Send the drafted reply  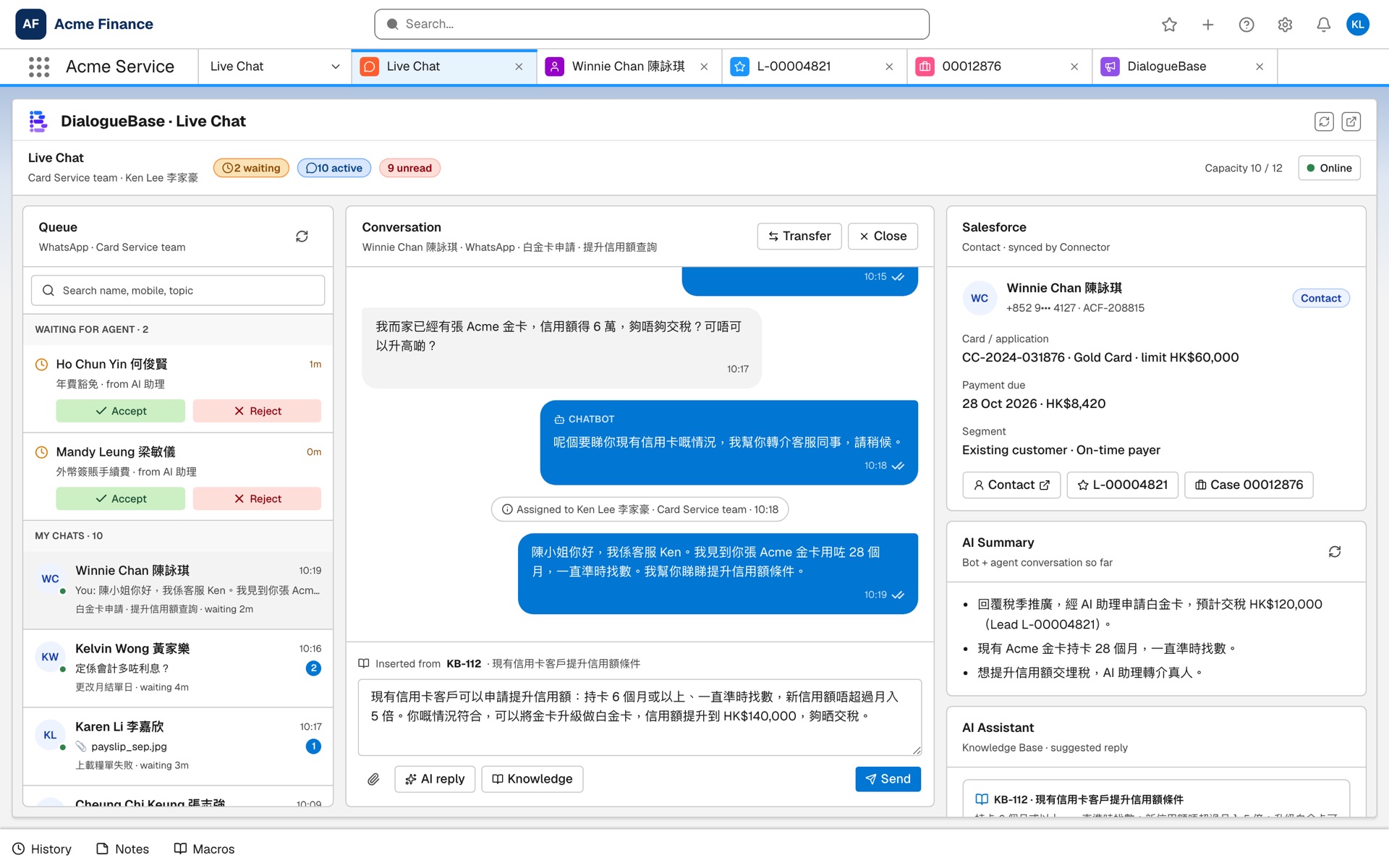888,779
